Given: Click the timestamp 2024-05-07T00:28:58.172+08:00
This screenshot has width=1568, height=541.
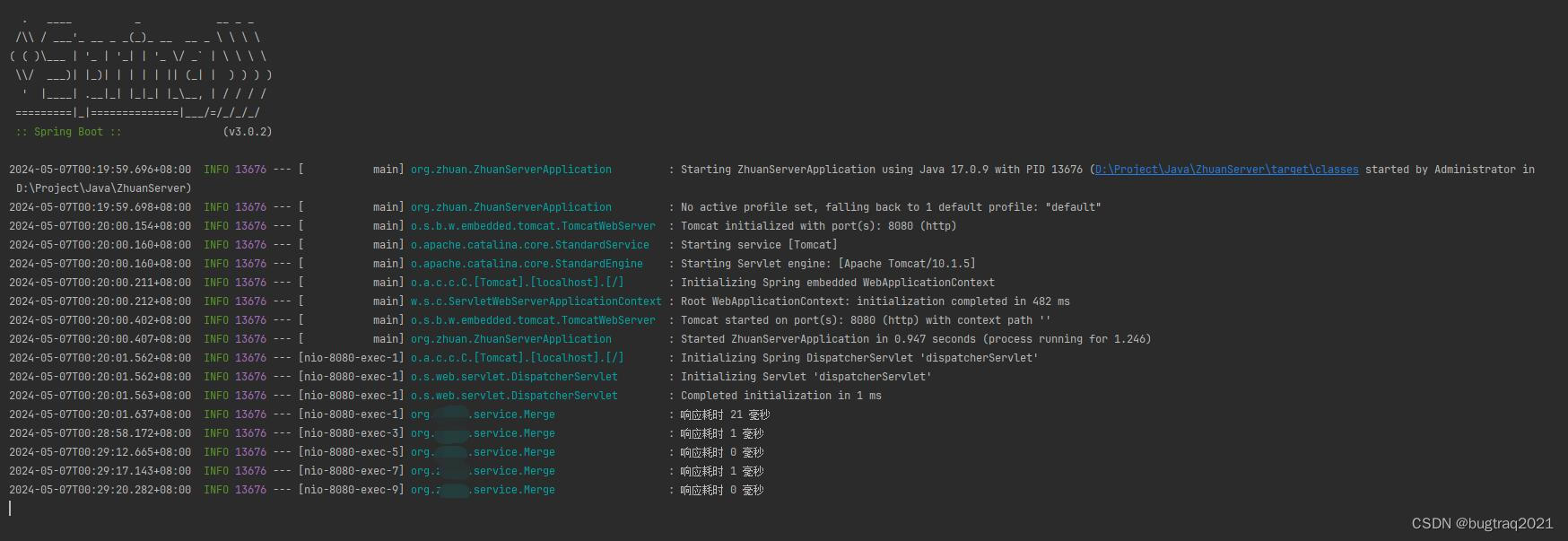Looking at the screenshot, I should [x=100, y=433].
